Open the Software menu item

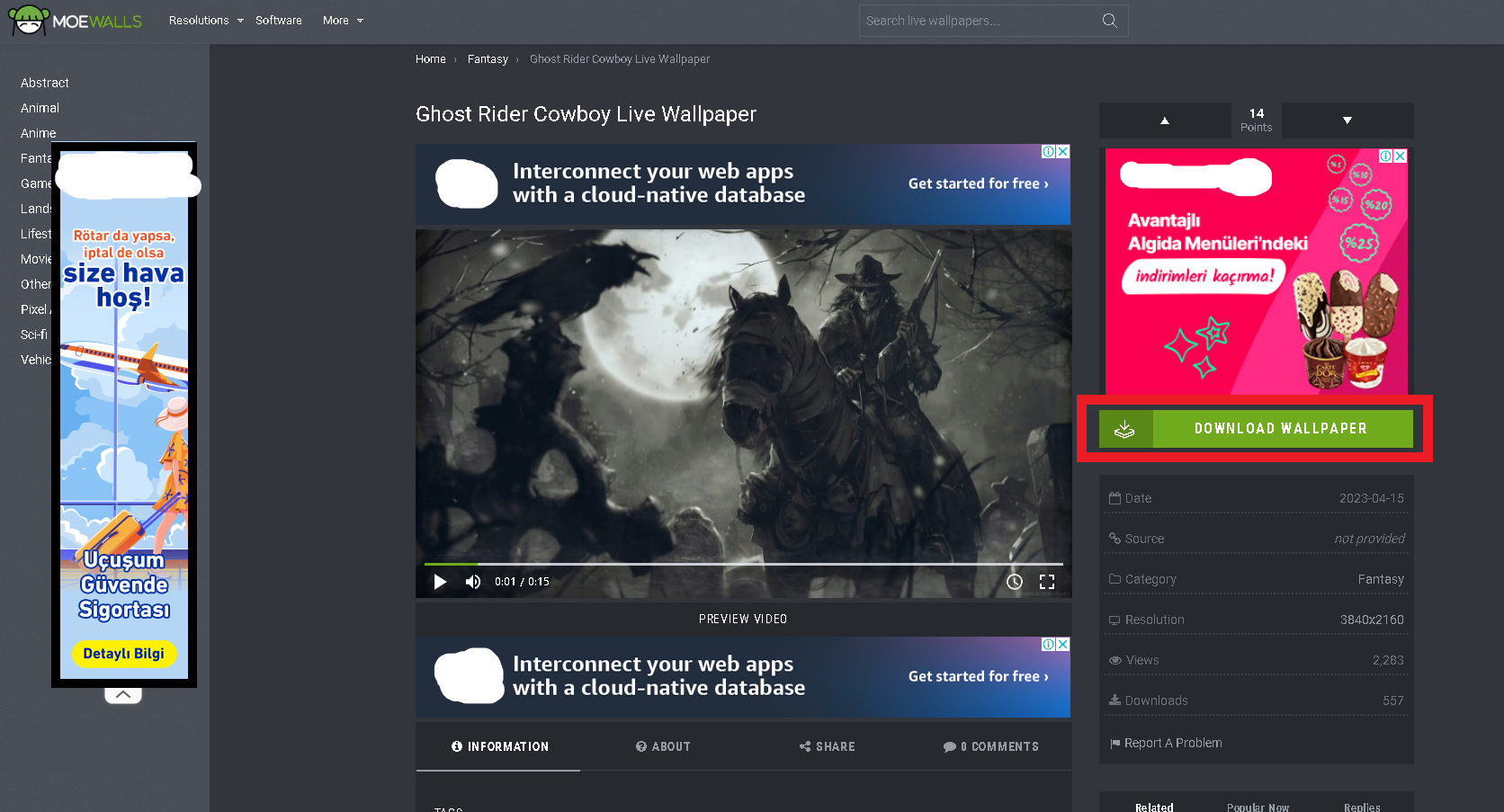pos(279,21)
